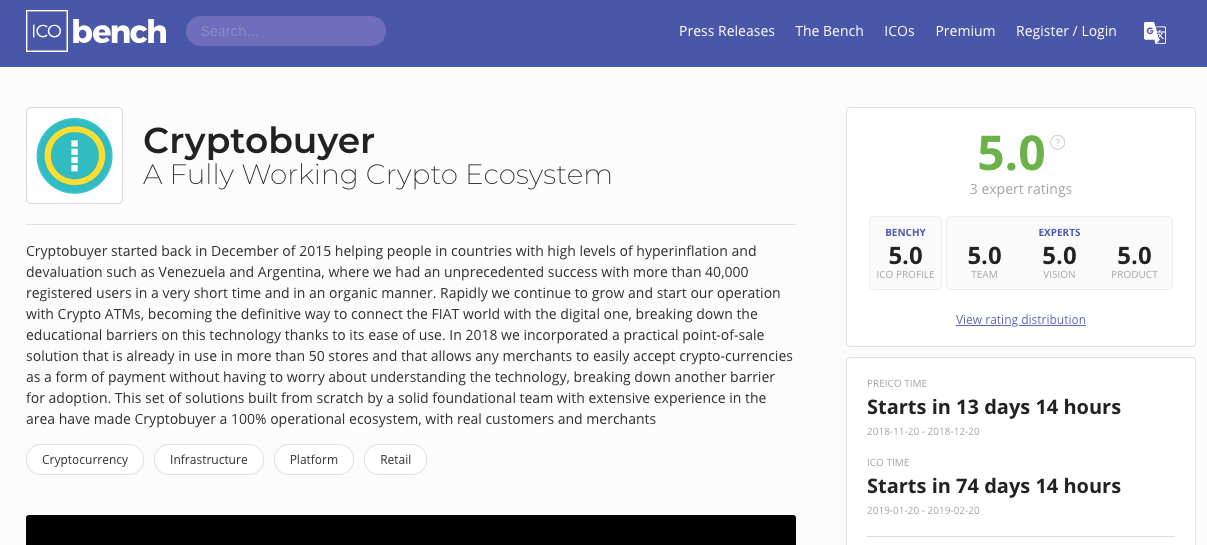
Task: Click the black video player area
Action: tap(411, 530)
